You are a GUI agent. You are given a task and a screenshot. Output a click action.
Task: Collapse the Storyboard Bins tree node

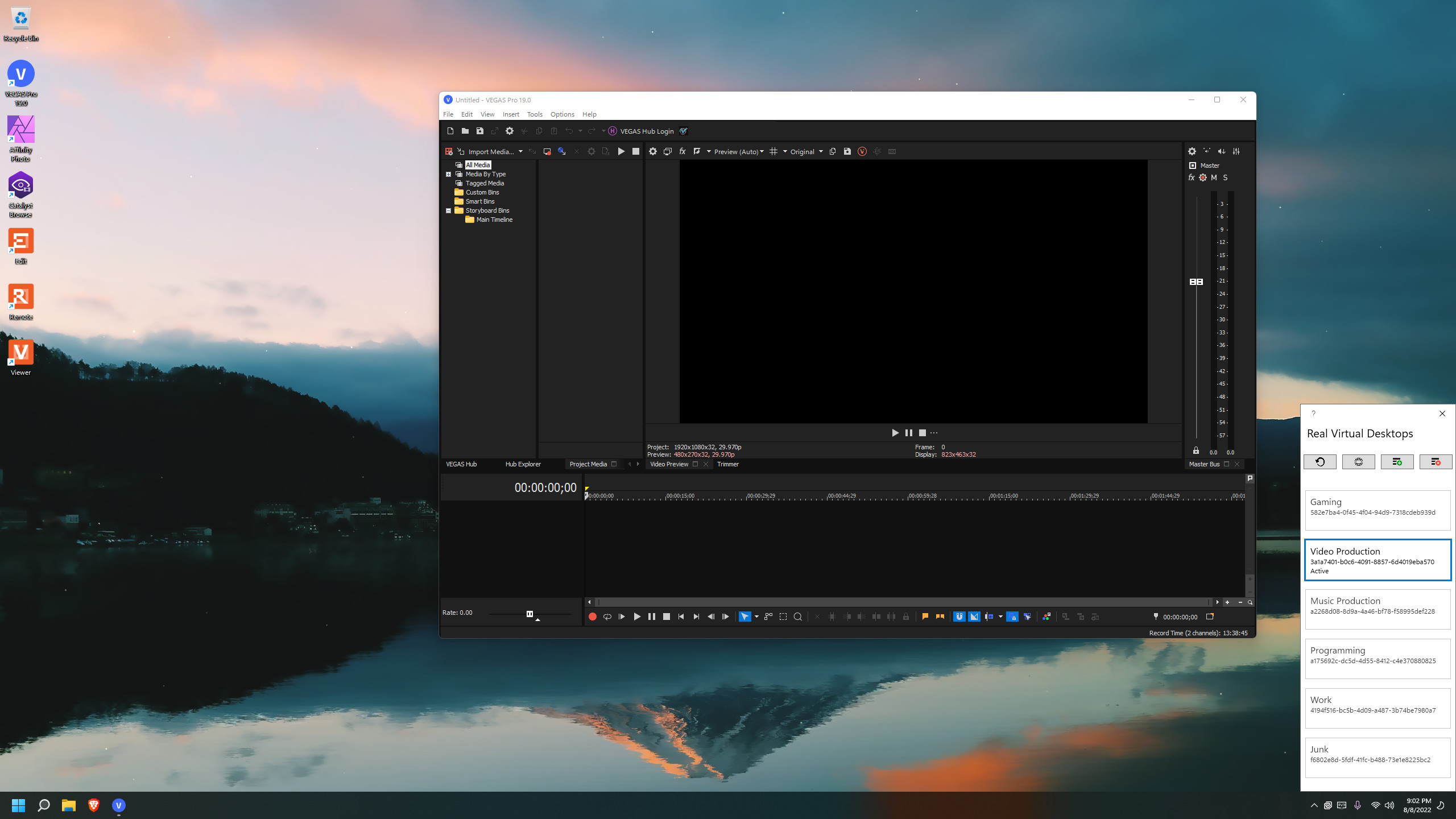click(449, 210)
